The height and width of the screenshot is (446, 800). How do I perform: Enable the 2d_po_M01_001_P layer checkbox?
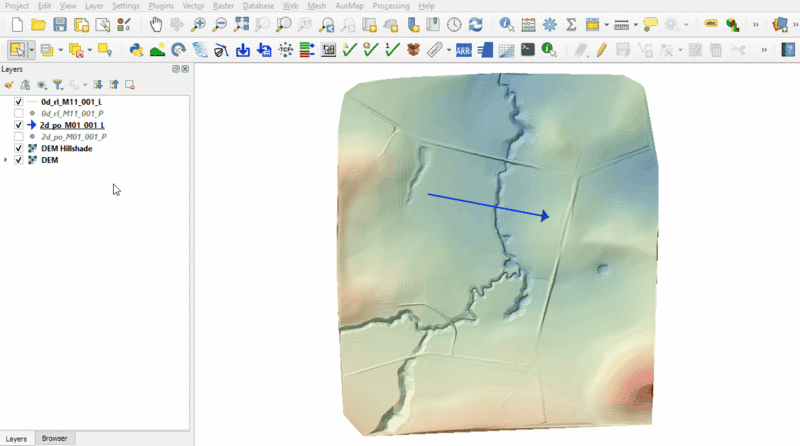coord(19,136)
